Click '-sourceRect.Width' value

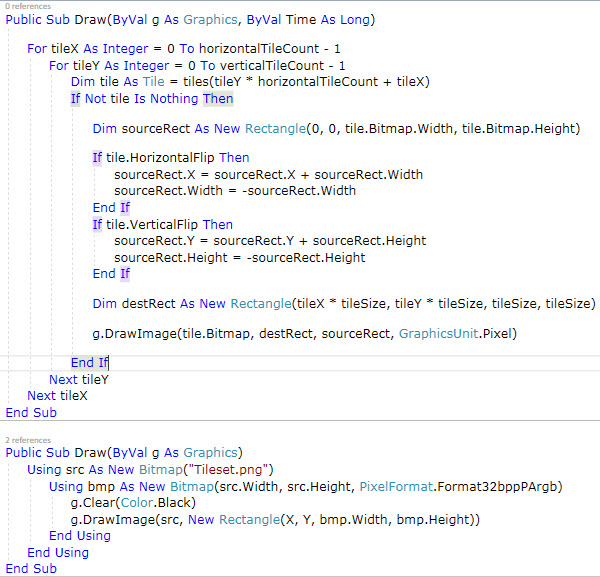click(x=299, y=191)
